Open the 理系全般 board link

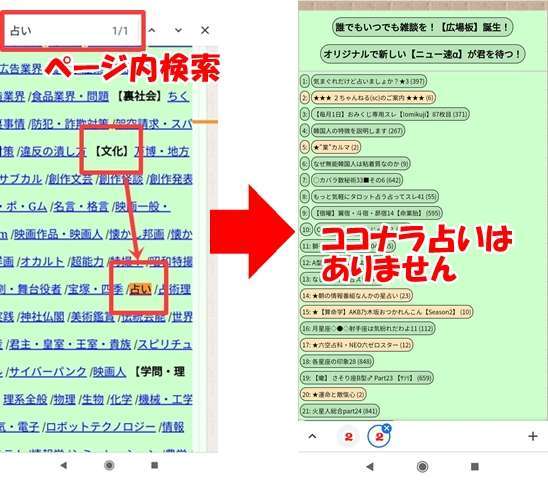click(25, 399)
